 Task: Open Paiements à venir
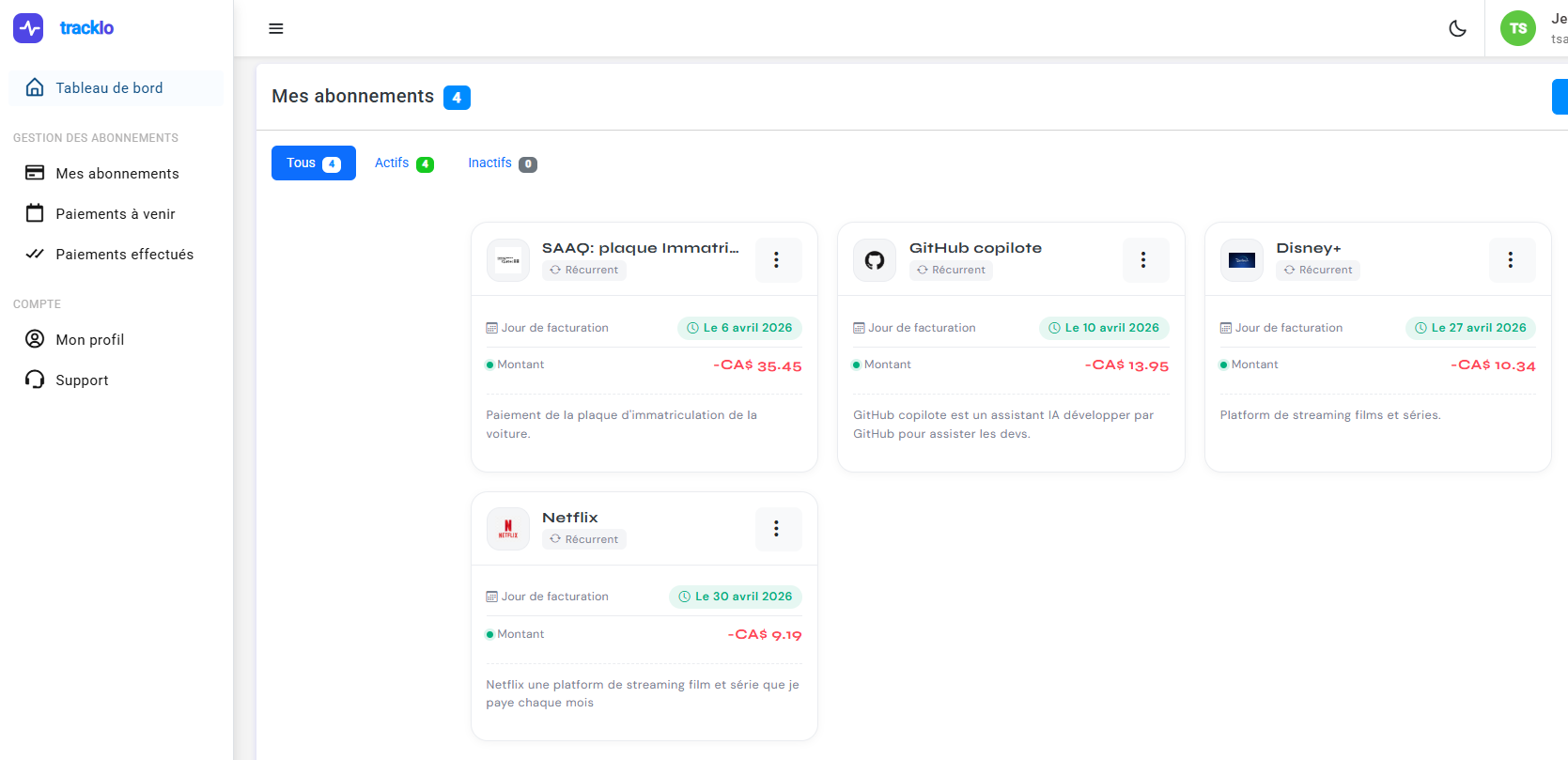pos(116,213)
